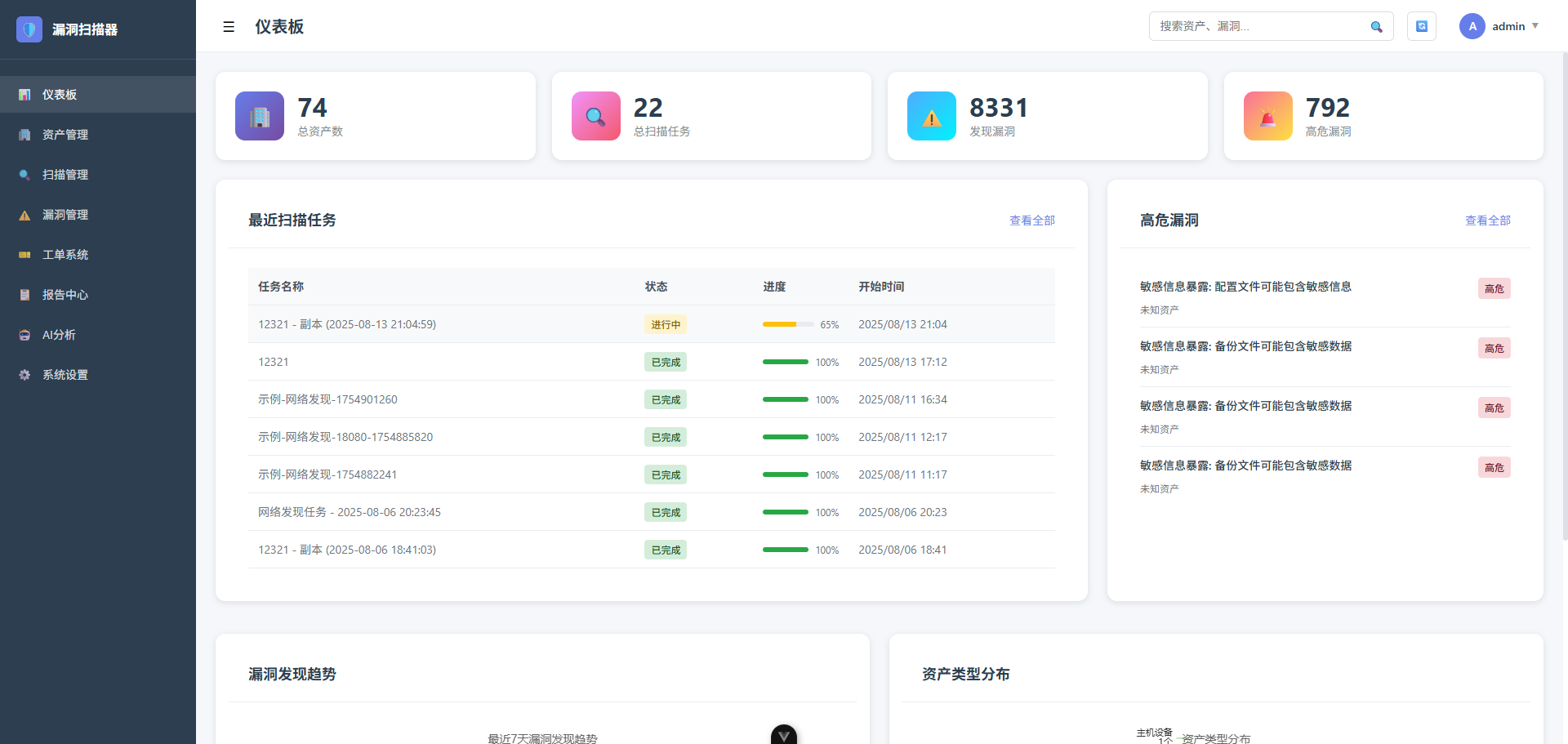Screen dimensions: 1568x744
Task: Click the 65% progress bar of running task
Action: click(787, 324)
